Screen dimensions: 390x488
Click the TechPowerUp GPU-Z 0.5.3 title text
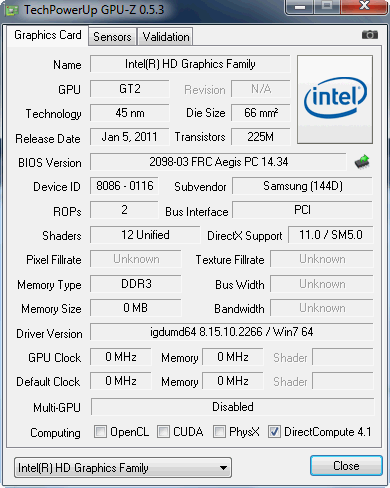(94, 10)
